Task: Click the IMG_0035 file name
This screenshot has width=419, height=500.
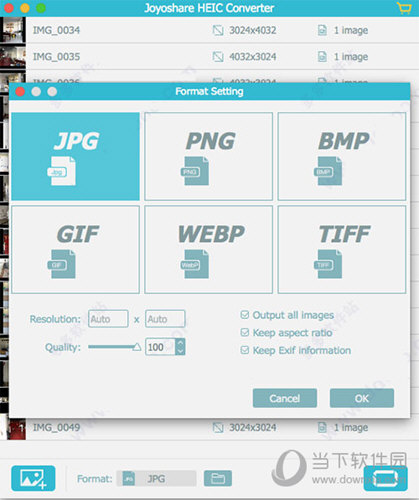Action: coord(56,57)
